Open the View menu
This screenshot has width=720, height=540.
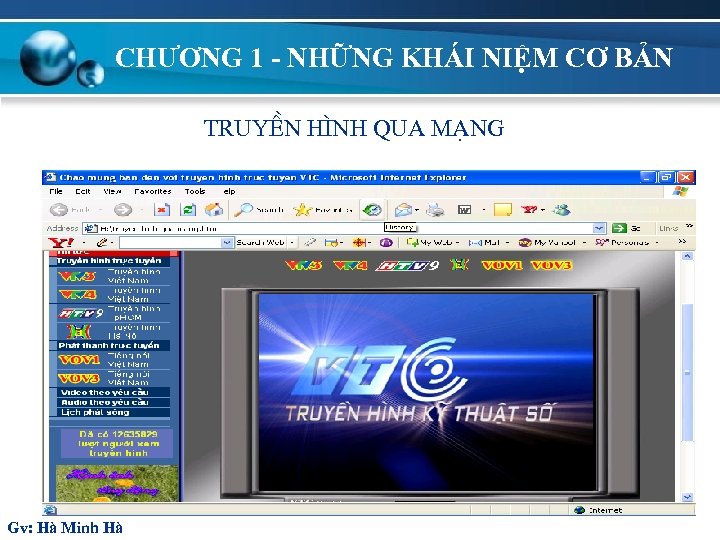pyautogui.click(x=112, y=191)
